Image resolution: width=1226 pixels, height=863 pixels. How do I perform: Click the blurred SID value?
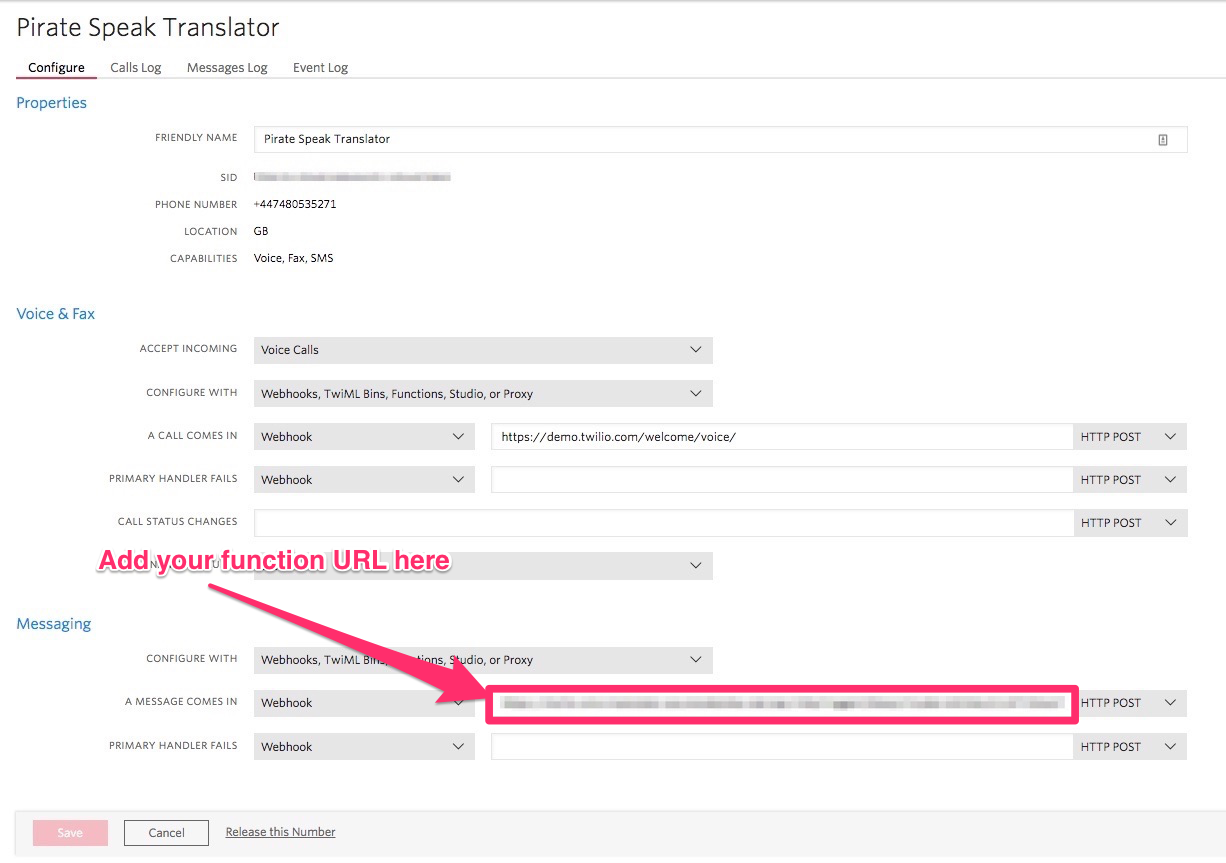[x=352, y=177]
